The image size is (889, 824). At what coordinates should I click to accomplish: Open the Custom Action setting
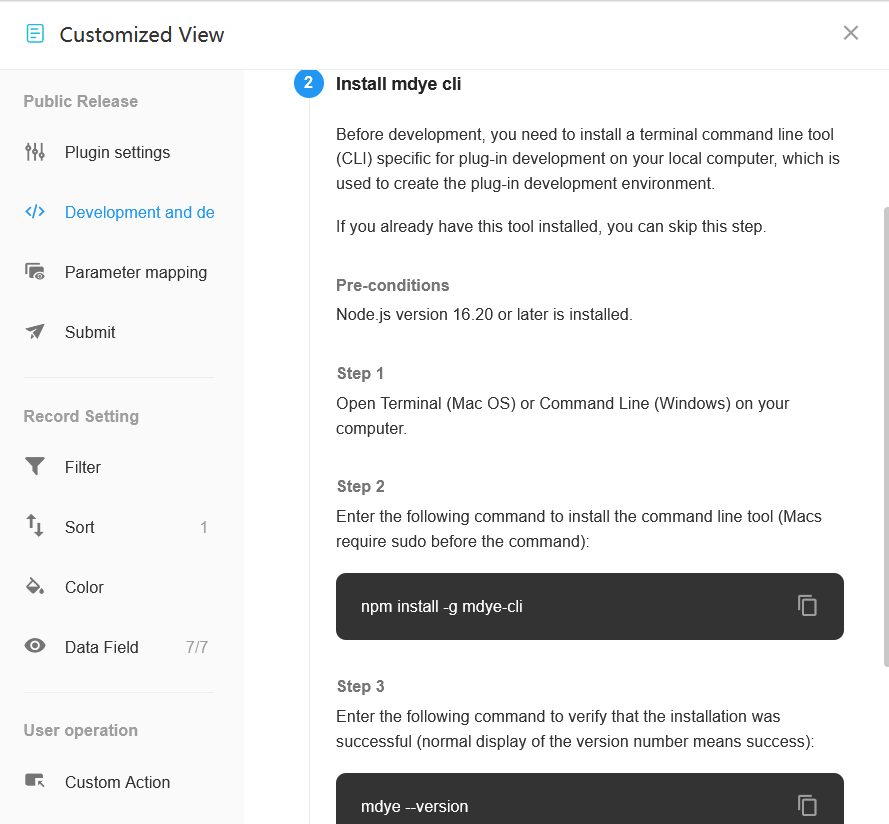pyautogui.click(x=119, y=782)
